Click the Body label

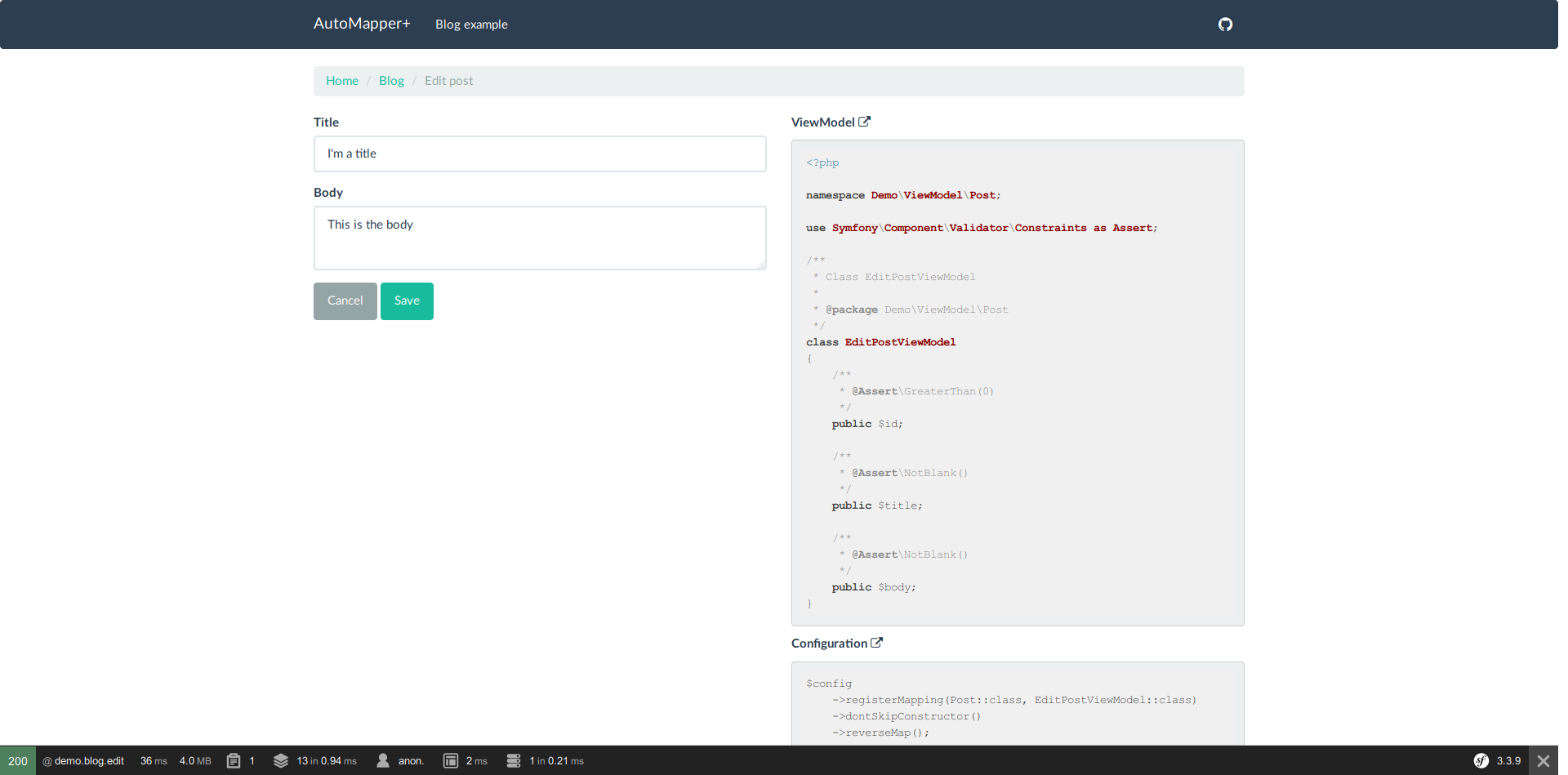pyautogui.click(x=328, y=193)
